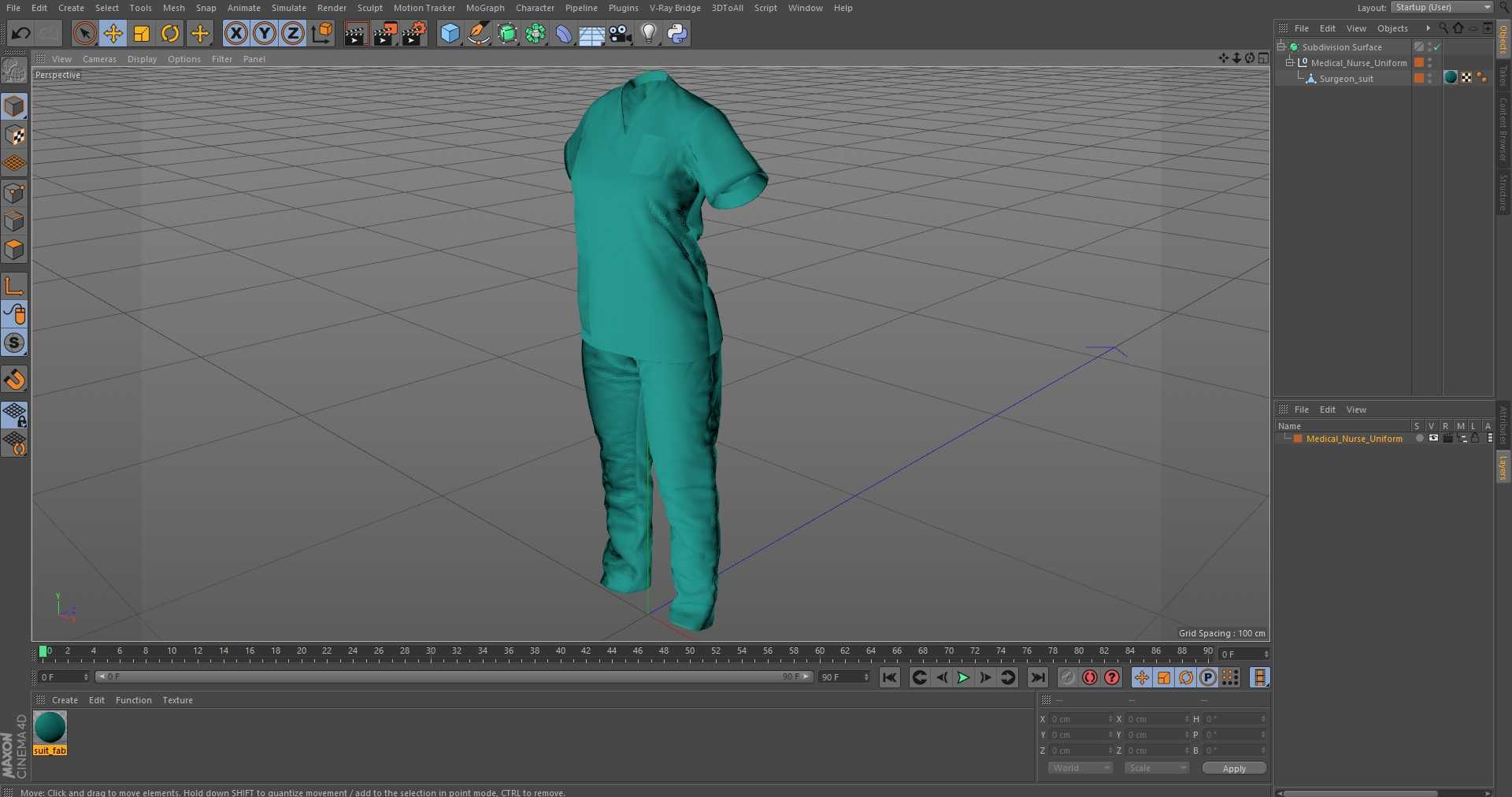
Task: Toggle Medical_Nurse_Uniform layer solo dot
Action: coord(1420,439)
